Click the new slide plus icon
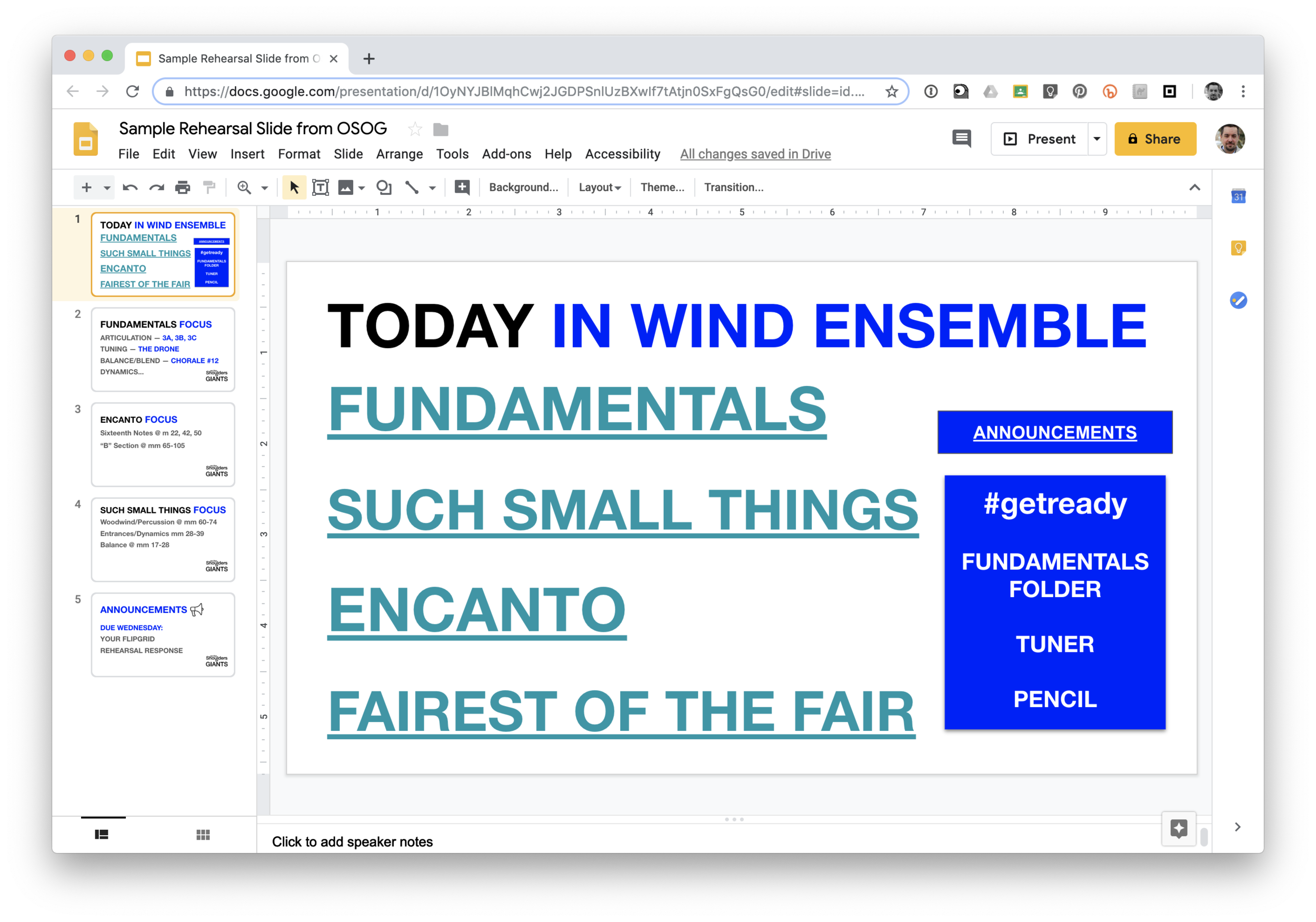This screenshot has height=922, width=1316. click(x=86, y=187)
